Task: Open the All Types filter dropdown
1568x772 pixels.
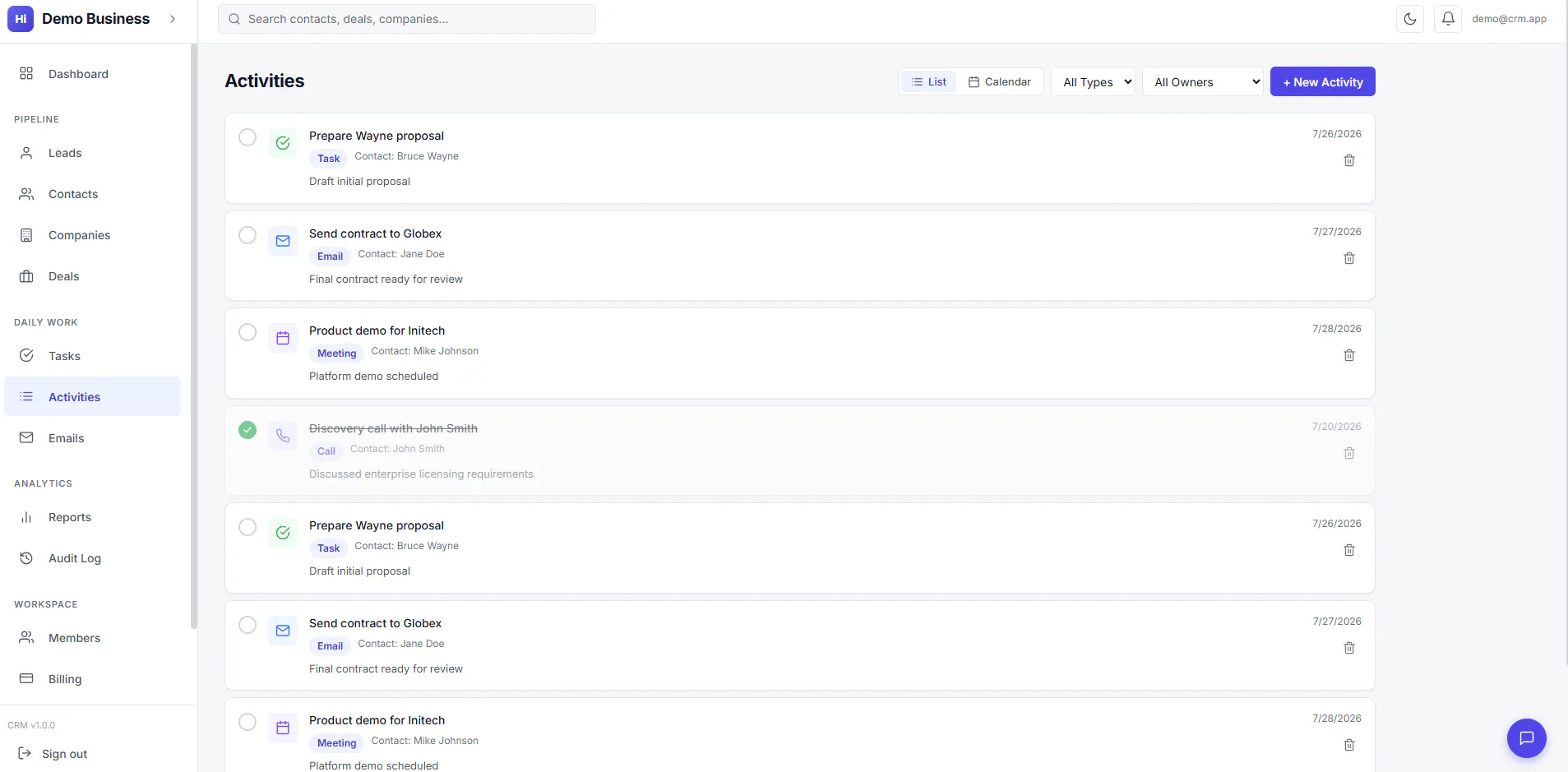Action: (x=1093, y=81)
